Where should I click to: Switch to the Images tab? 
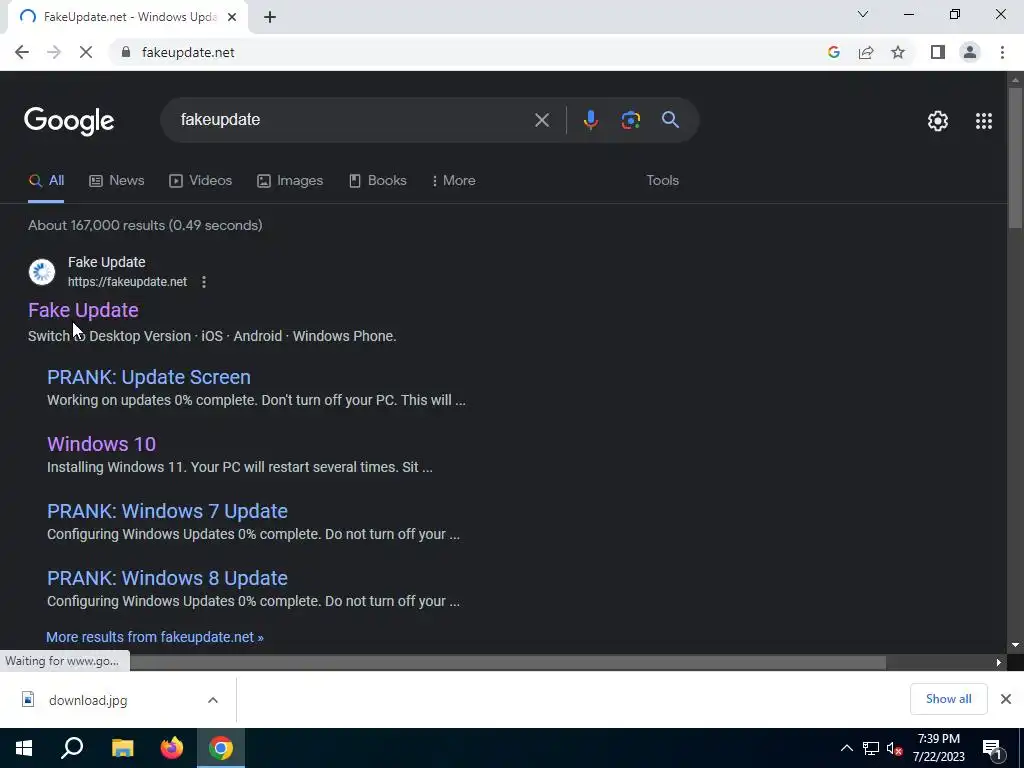click(x=290, y=181)
